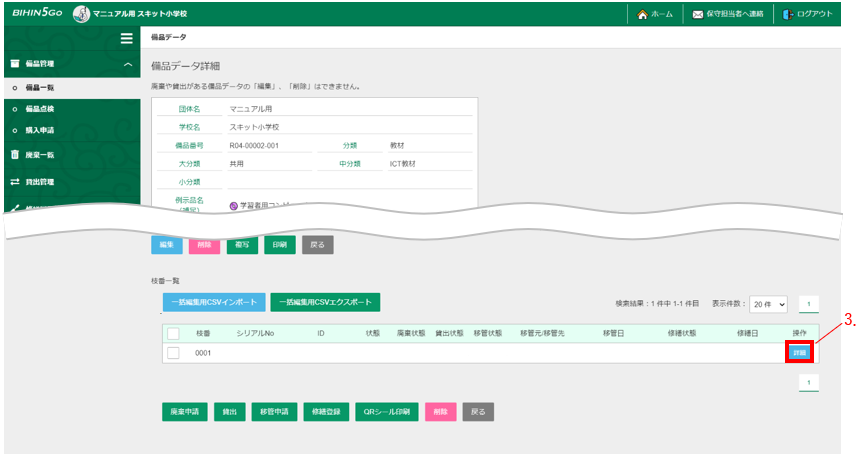Open 備品点検 in the sidebar
This screenshot has height=459, width=861.
[40, 109]
